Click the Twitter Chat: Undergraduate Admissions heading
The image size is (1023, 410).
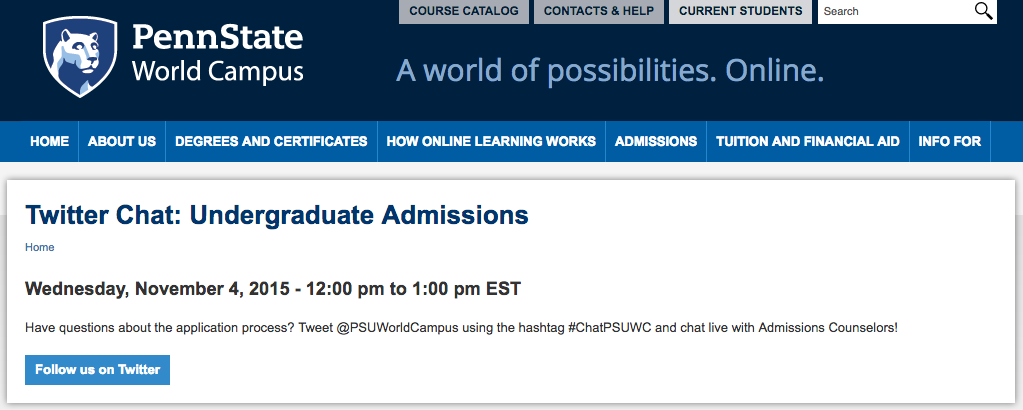[x=277, y=215]
